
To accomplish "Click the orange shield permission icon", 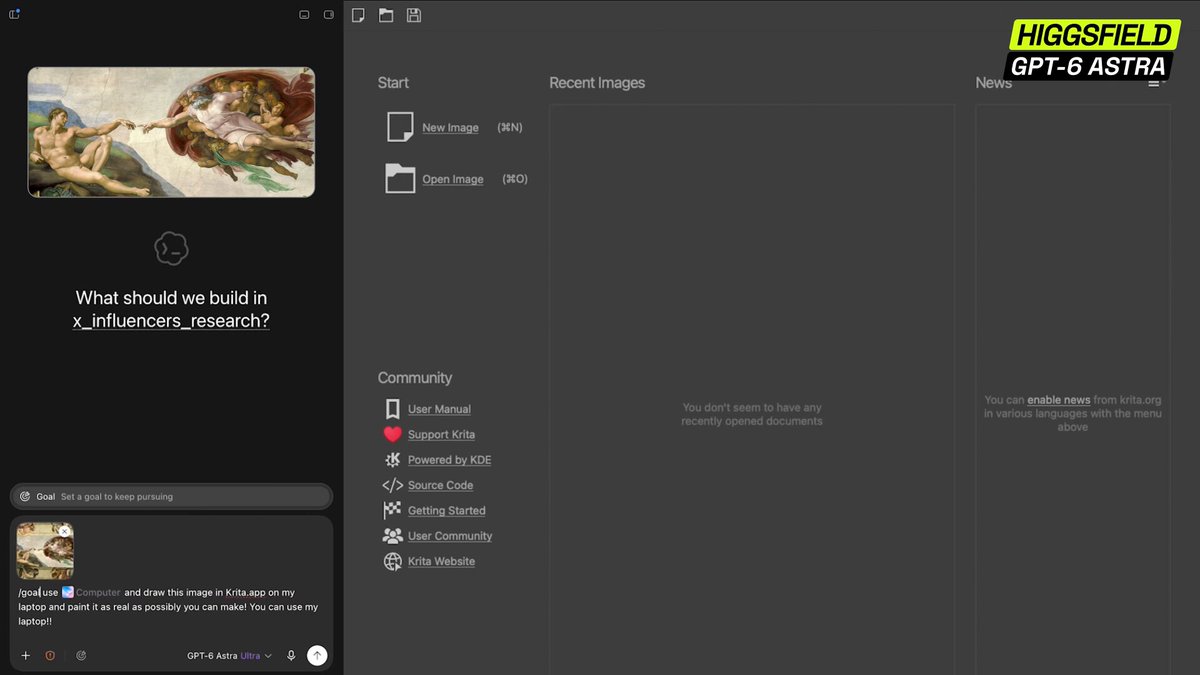I will [50, 656].
